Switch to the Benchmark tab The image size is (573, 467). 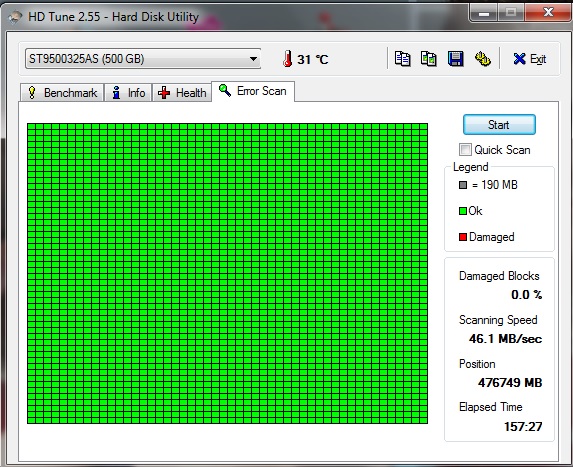[x=62, y=93]
